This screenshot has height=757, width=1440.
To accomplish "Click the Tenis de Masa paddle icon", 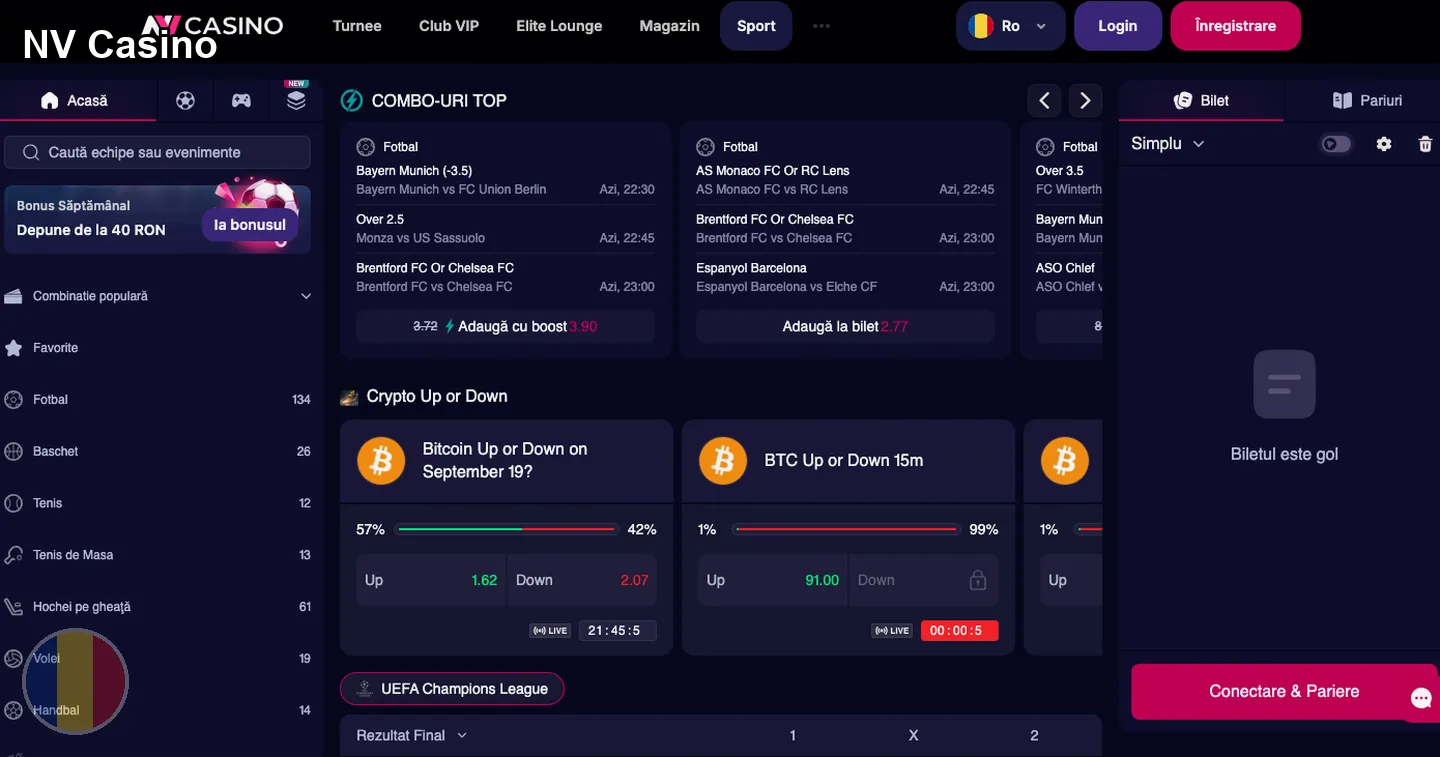I will pos(14,555).
